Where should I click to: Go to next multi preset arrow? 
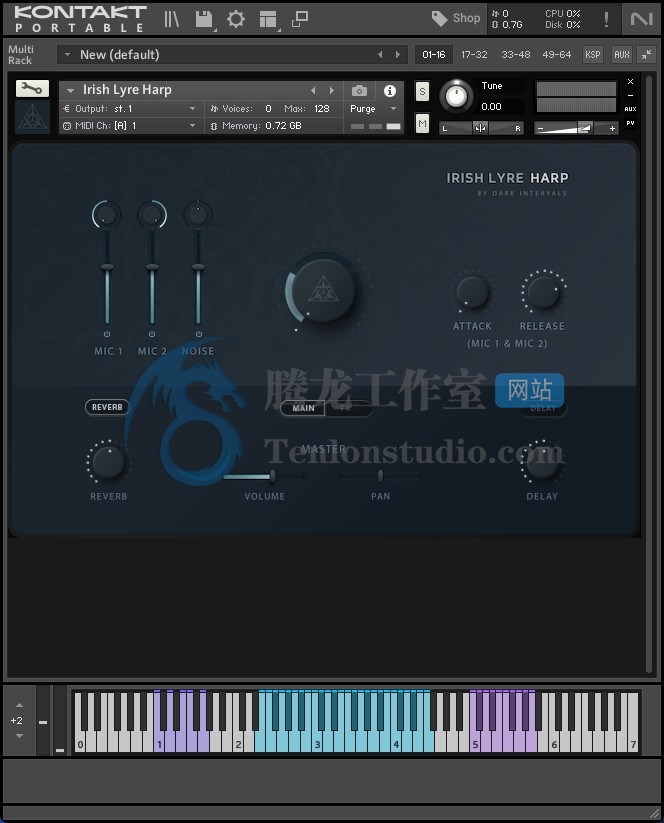(397, 55)
